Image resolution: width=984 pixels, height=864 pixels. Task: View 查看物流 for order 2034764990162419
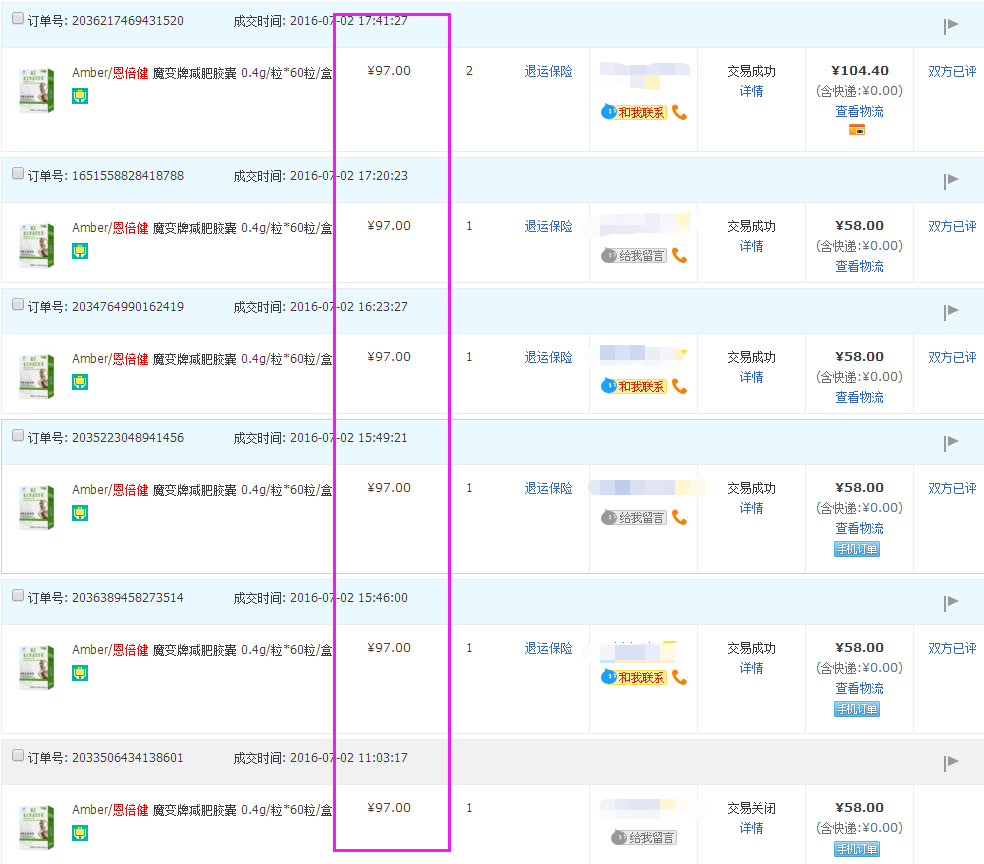[x=859, y=397]
